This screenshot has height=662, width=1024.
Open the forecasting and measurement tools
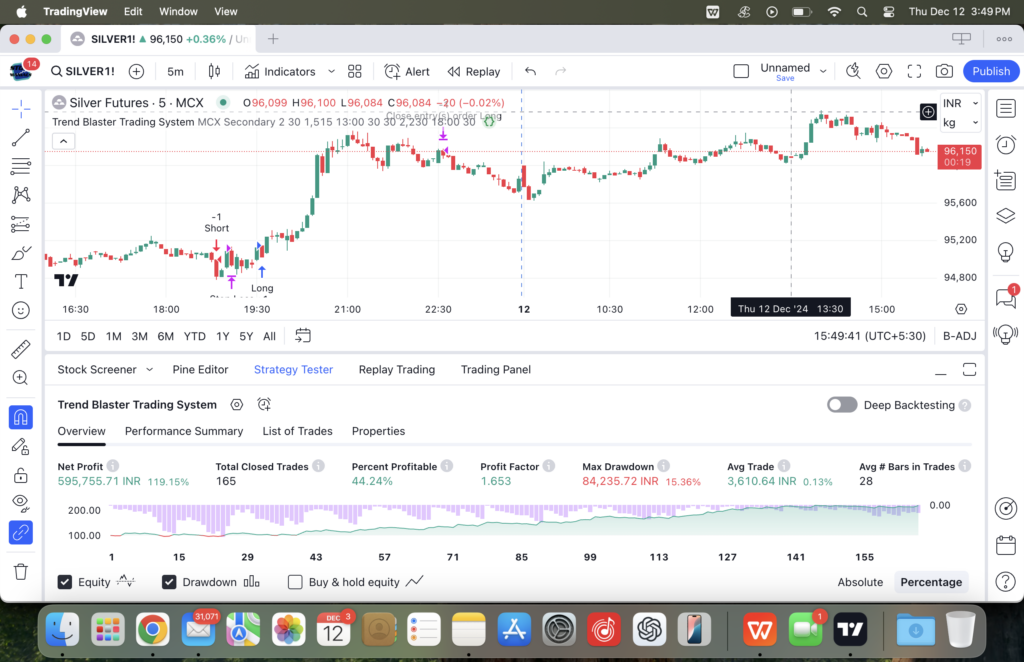coord(21,224)
